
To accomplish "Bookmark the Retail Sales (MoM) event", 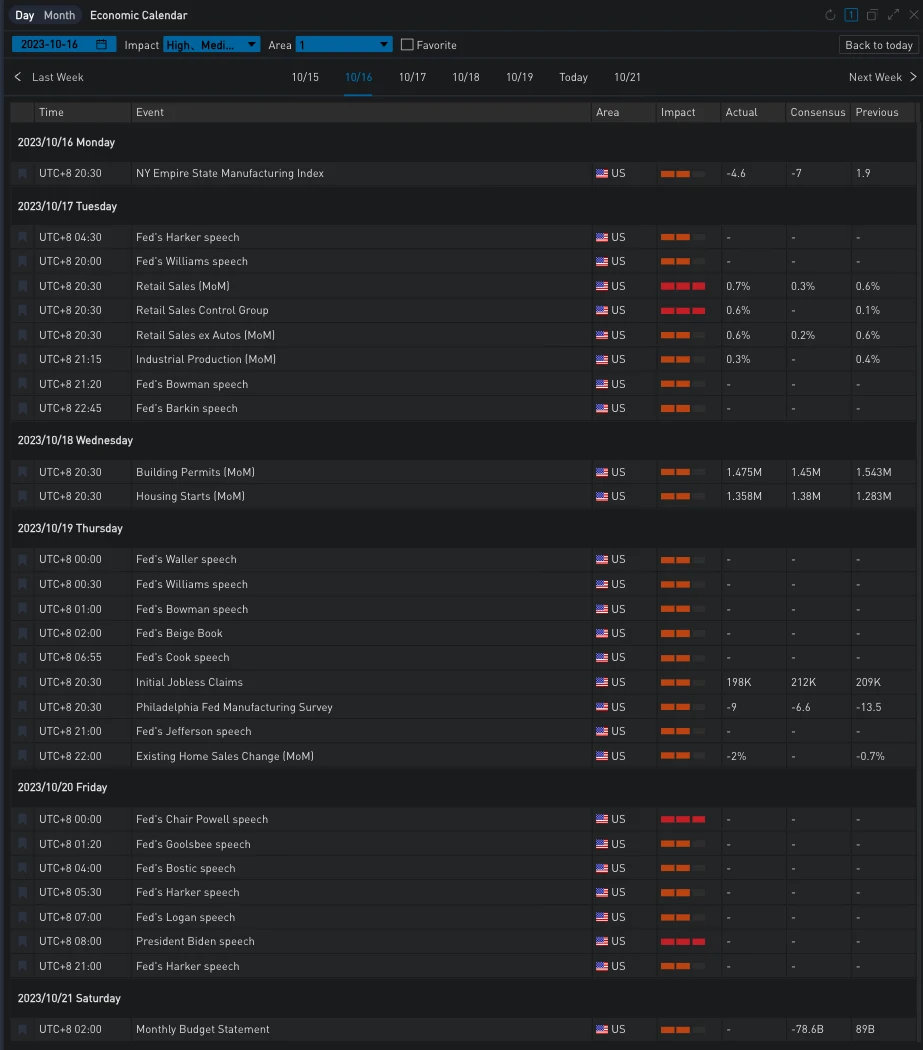I will point(23,286).
